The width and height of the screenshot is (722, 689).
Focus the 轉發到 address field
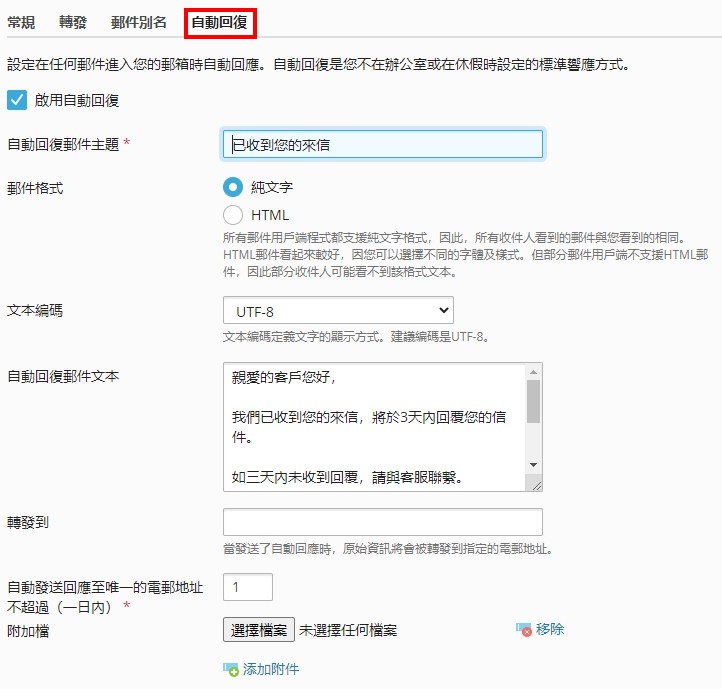click(x=383, y=522)
